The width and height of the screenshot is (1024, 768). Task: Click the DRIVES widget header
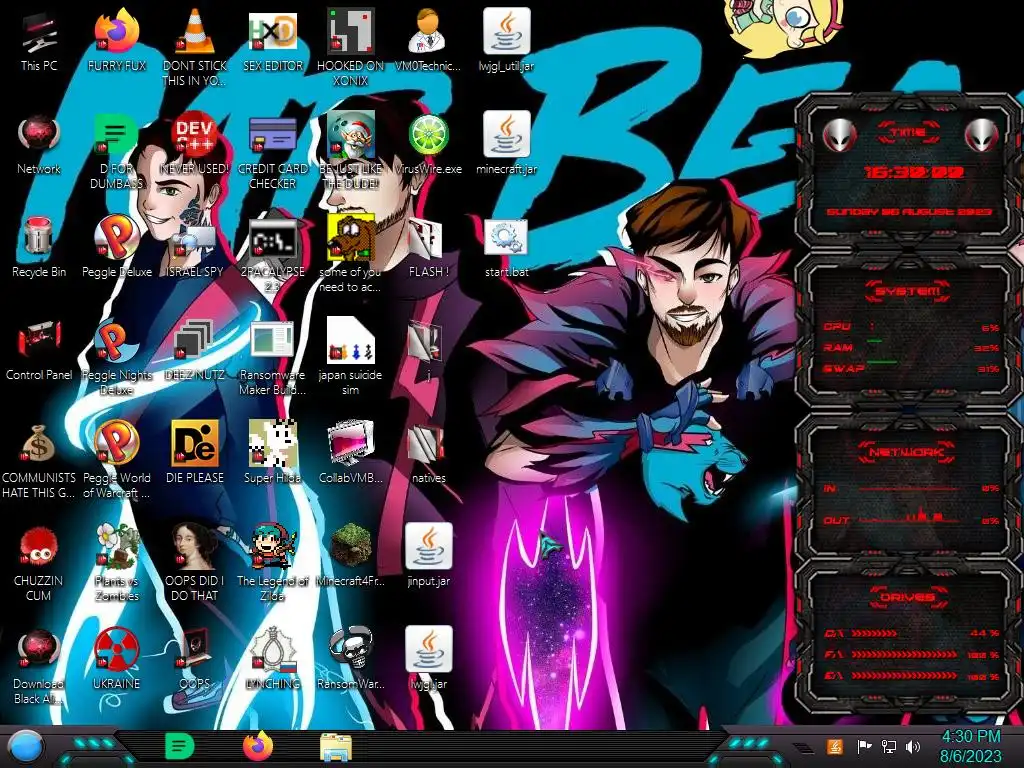coord(907,597)
